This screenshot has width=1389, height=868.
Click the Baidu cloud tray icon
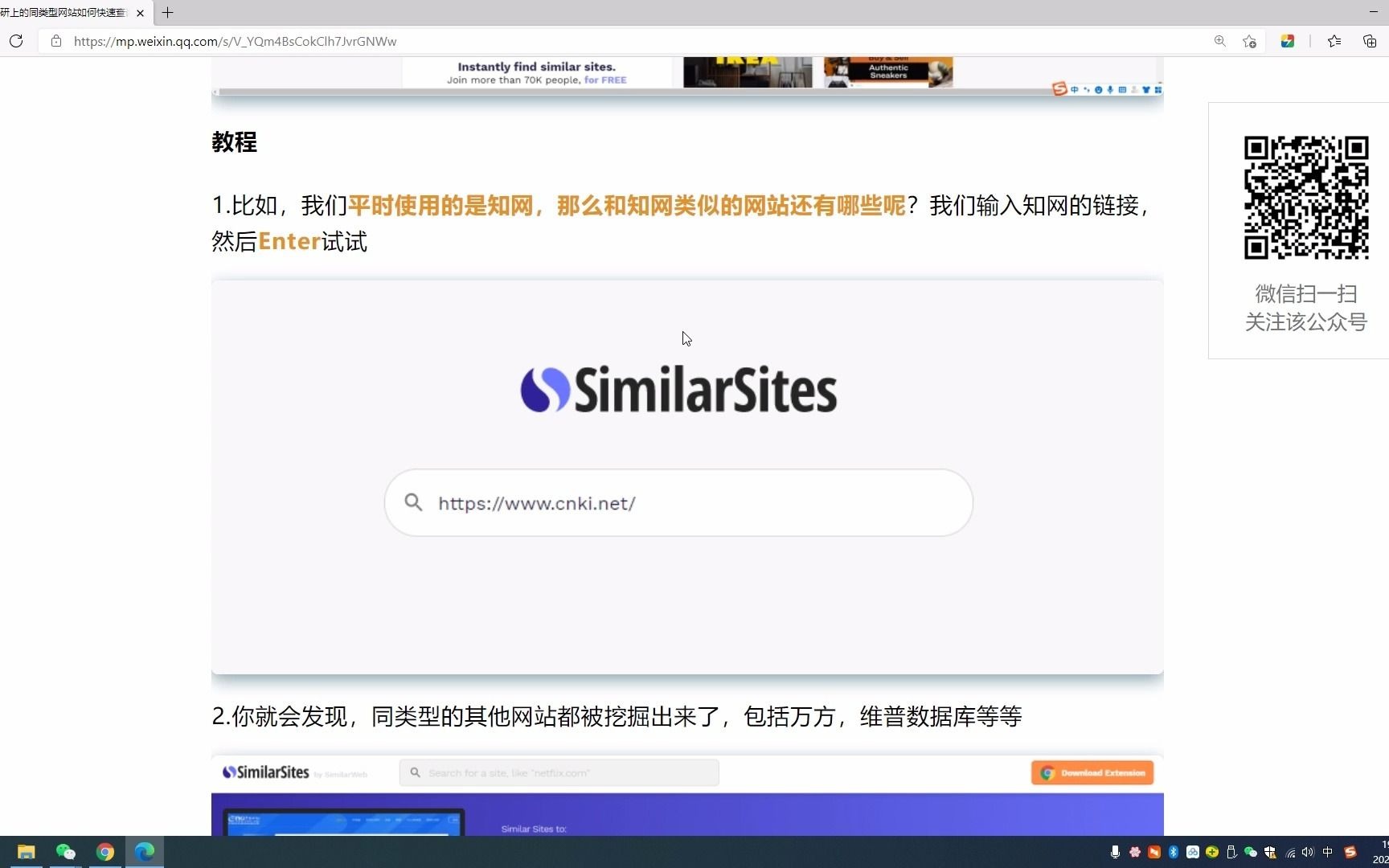coord(1193,852)
